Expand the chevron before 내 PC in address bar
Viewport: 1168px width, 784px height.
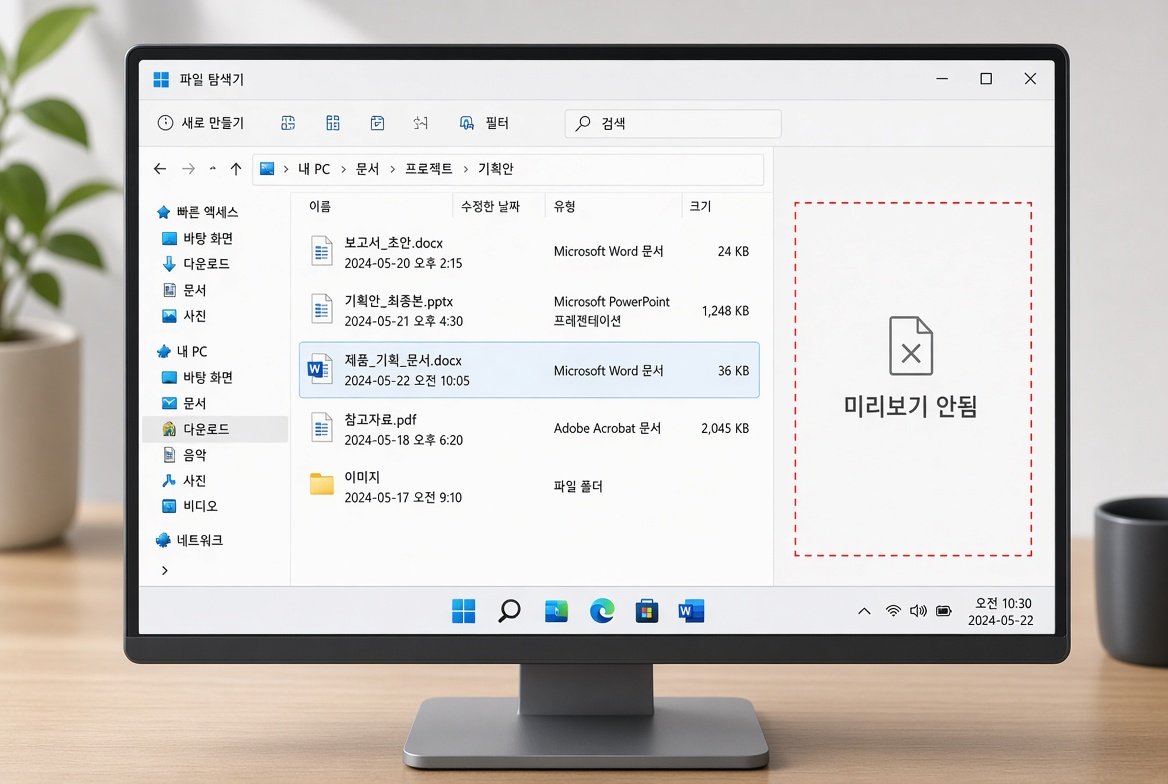pyautogui.click(x=286, y=170)
